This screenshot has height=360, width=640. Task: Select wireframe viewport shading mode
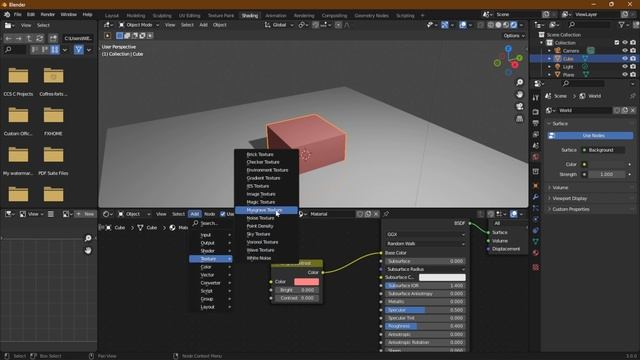click(491, 25)
